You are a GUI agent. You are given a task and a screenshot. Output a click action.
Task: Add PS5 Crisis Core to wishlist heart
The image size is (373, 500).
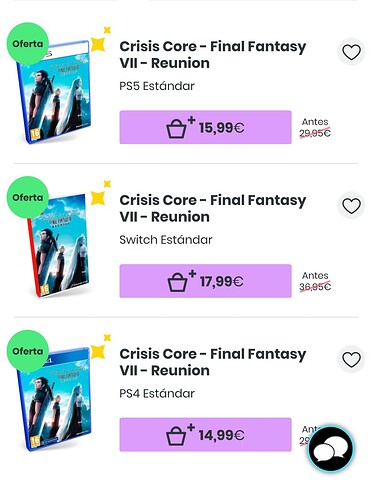coord(351,52)
